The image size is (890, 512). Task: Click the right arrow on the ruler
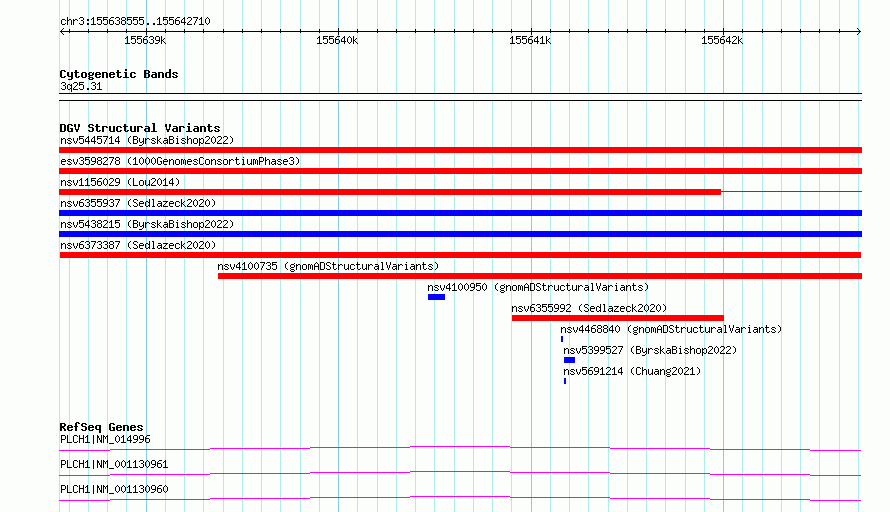pos(859,31)
